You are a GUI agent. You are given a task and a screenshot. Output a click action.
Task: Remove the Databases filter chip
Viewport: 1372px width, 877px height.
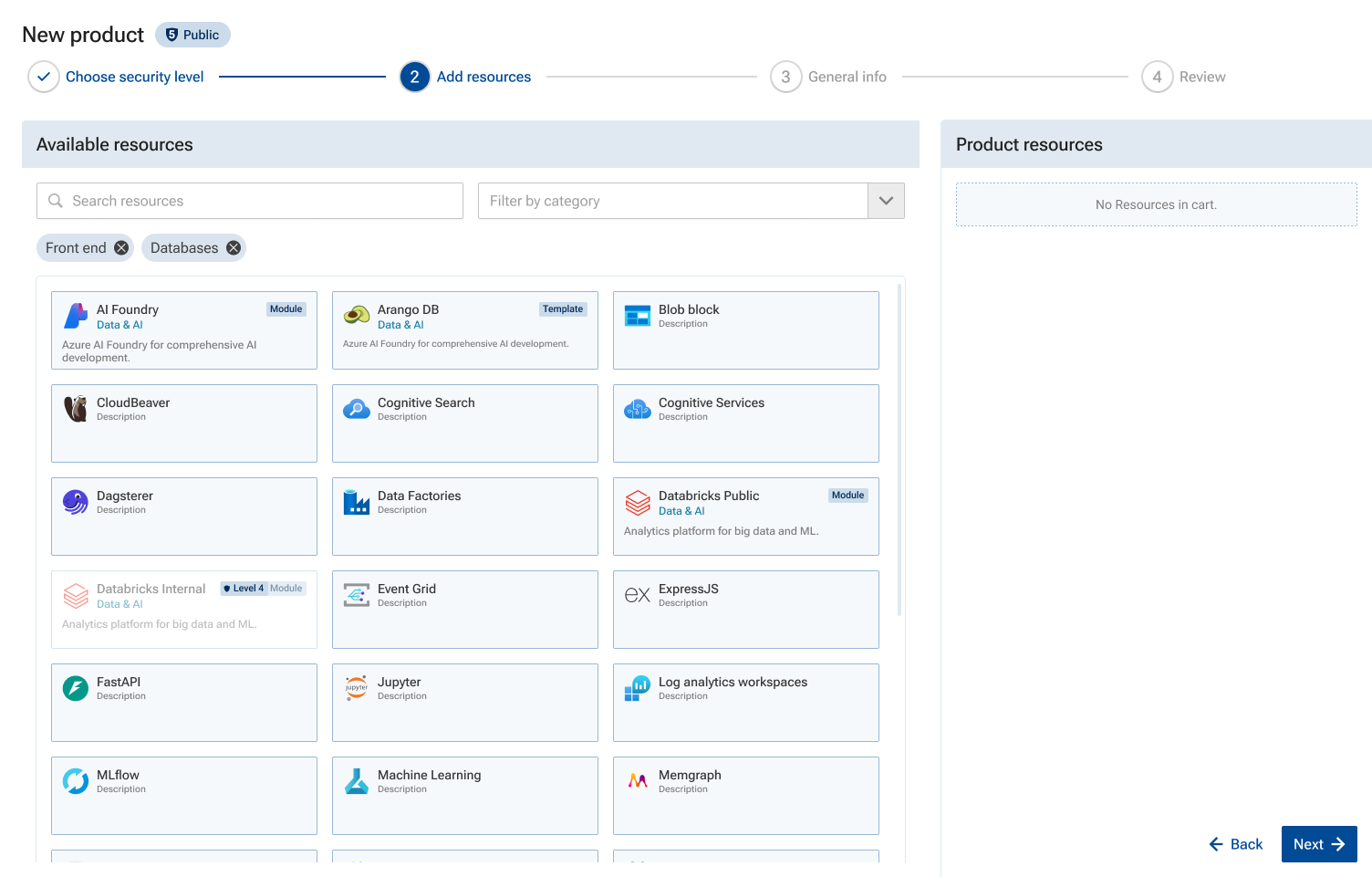234,248
